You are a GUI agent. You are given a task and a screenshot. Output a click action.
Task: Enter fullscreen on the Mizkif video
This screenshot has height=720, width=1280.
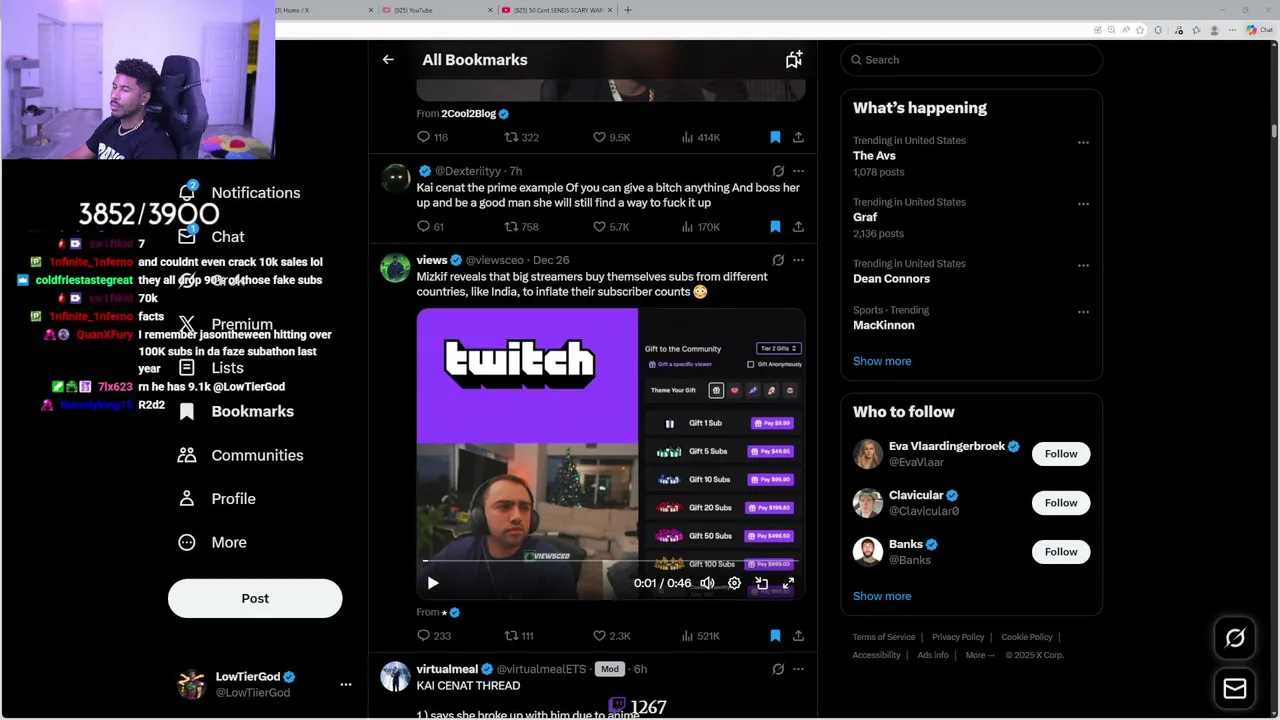788,583
